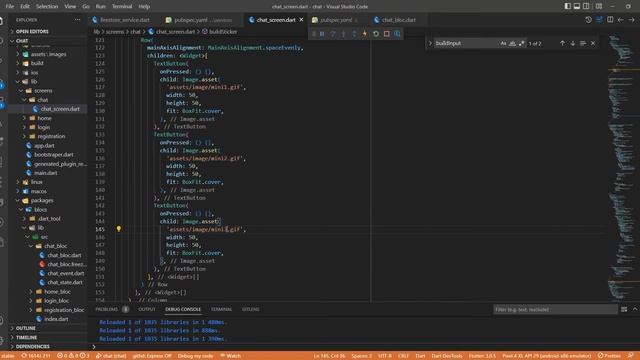The image size is (640, 360).
Task: Open the Terminal menu
Action: pyautogui.click(x=122, y=6)
